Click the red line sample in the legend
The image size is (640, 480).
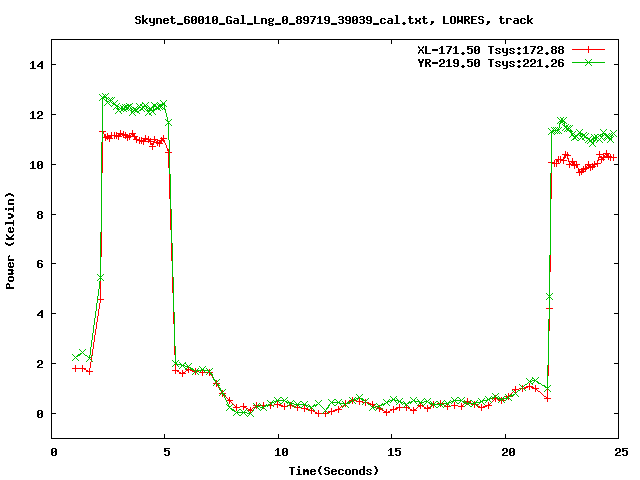click(588, 50)
